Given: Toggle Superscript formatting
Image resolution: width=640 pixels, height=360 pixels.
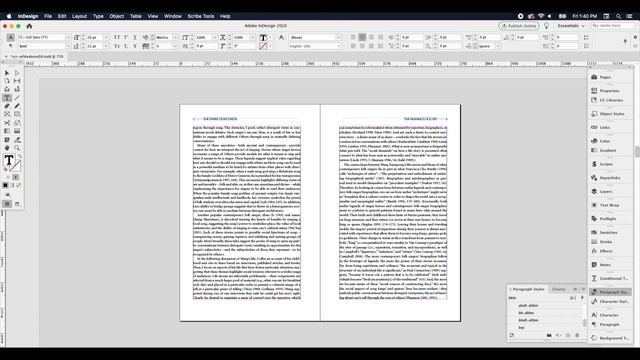Looking at the screenshot, I should [x=126, y=37].
